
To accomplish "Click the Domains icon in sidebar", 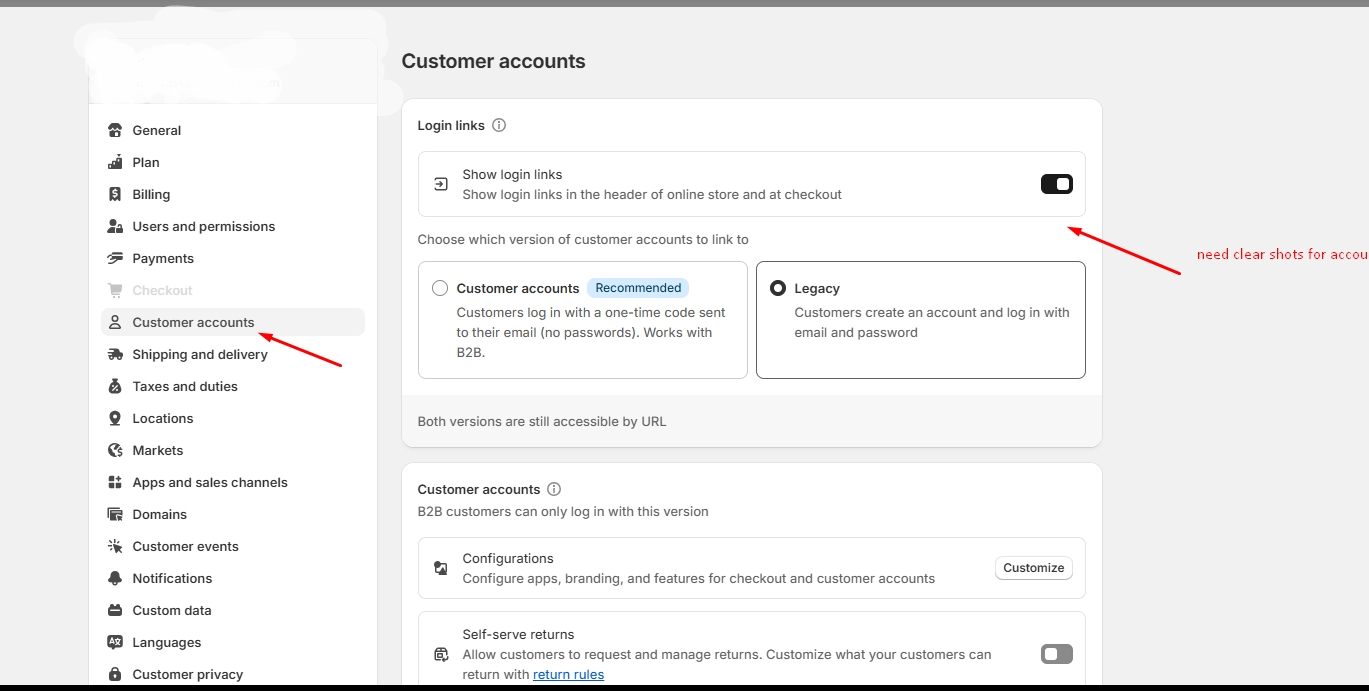I will (x=115, y=514).
